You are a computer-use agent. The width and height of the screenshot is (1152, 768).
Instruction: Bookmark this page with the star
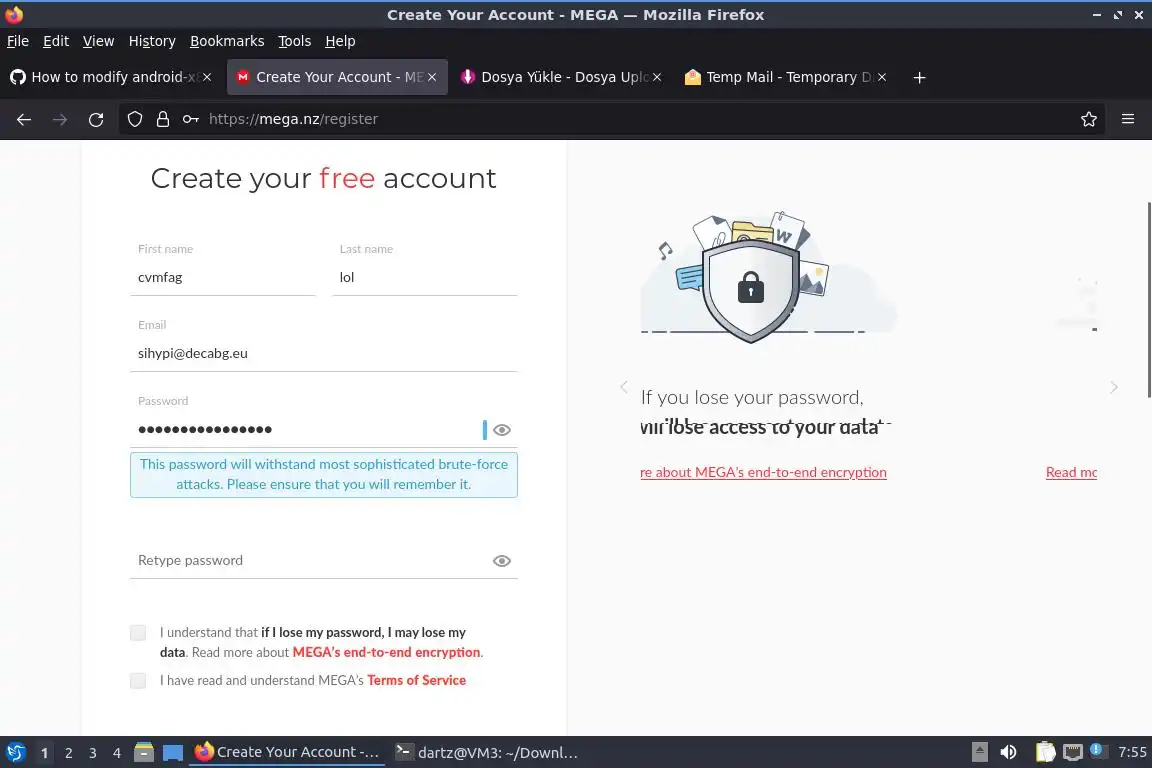[x=1089, y=119]
